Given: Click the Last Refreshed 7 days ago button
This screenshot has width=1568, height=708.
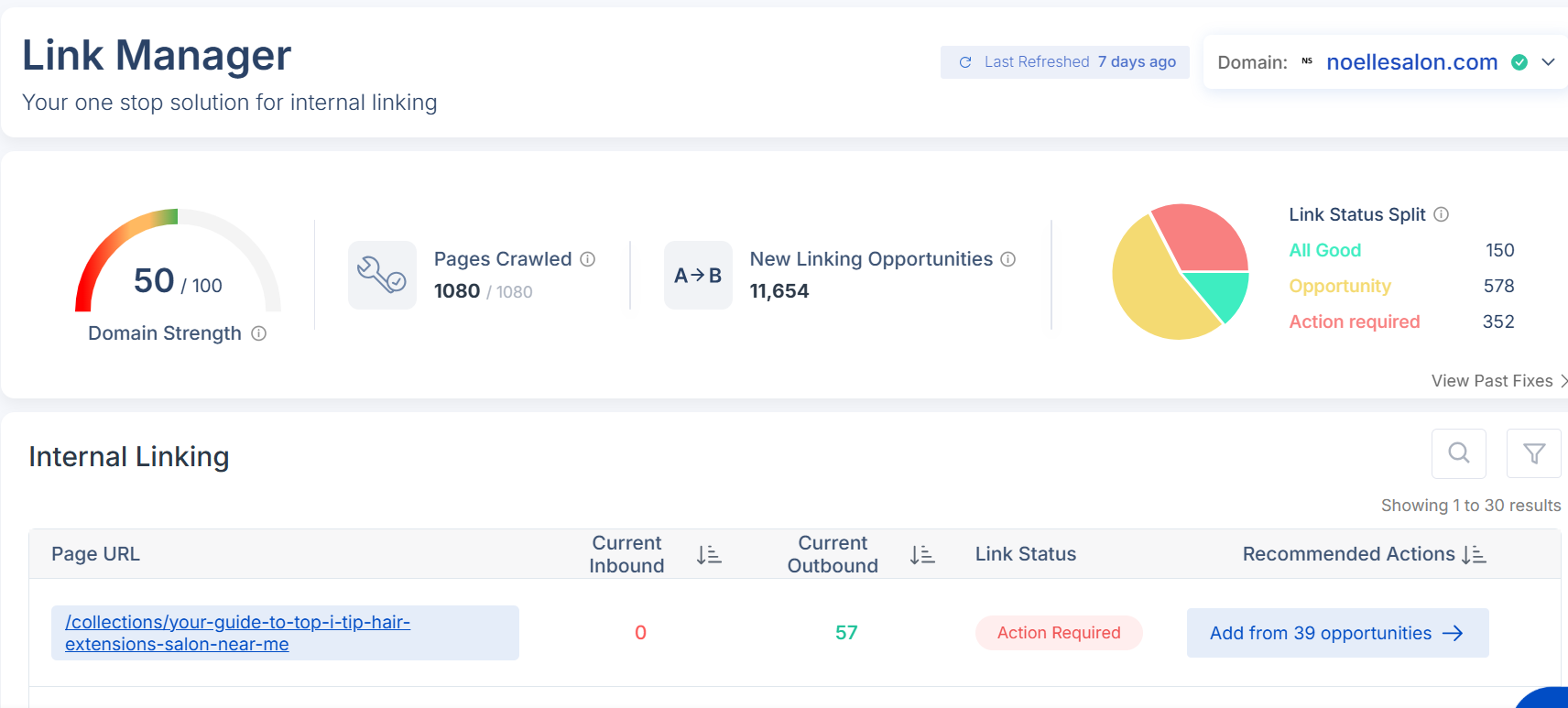Looking at the screenshot, I should (1065, 62).
